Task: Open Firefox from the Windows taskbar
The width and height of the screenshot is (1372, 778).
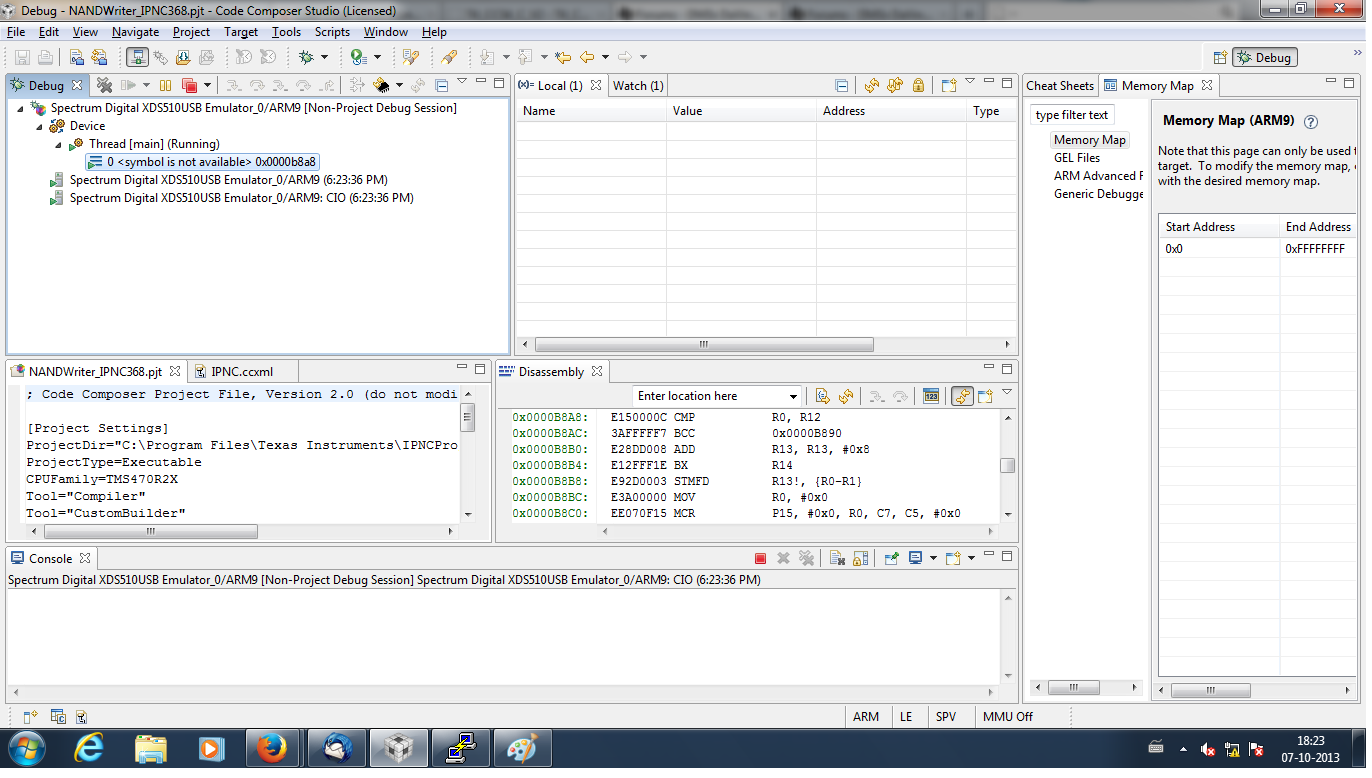Action: point(271,748)
